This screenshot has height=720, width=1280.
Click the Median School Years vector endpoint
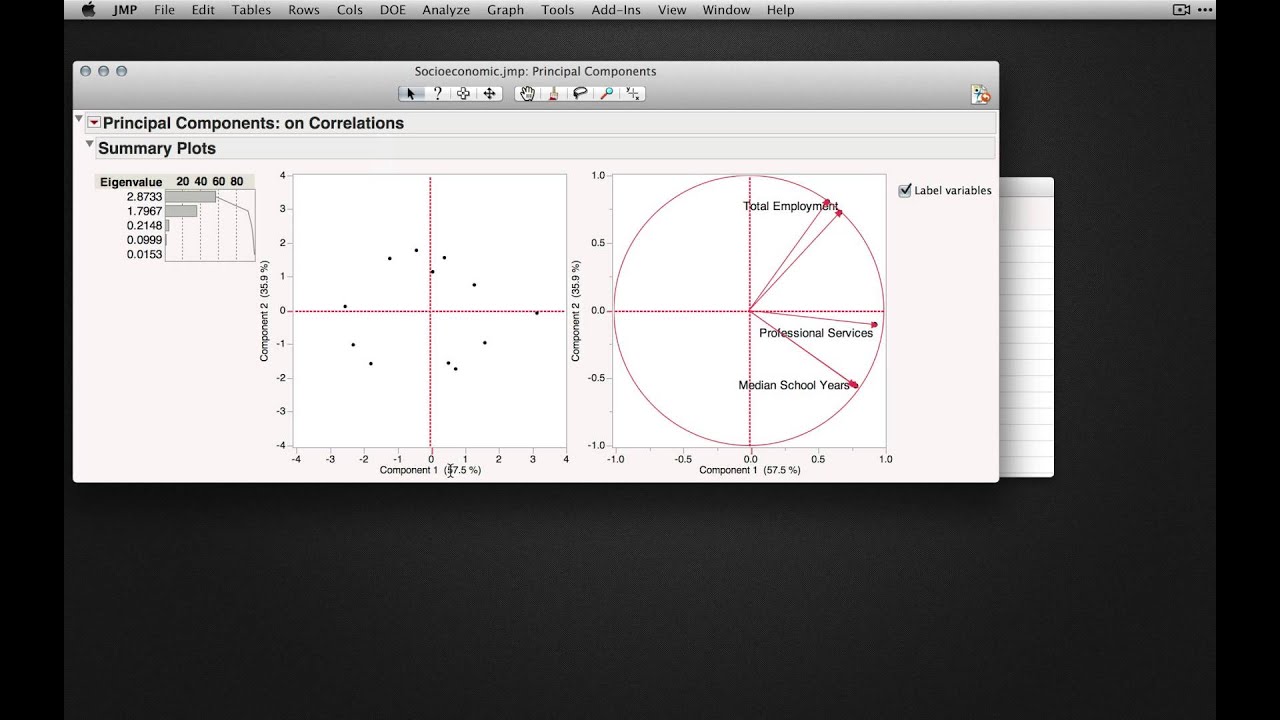(854, 385)
